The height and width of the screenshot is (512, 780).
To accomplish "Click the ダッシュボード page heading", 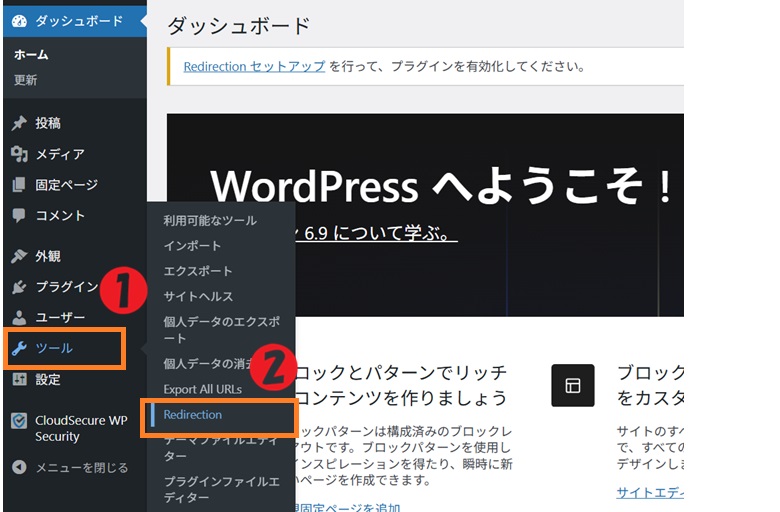I will click(x=239, y=26).
